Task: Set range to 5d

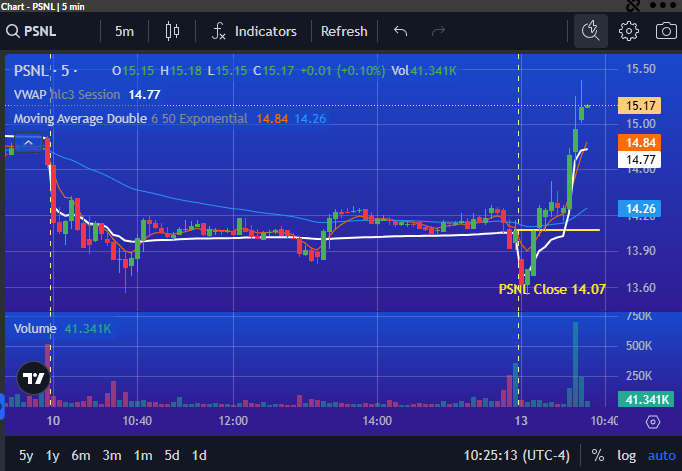Action: 172,455
